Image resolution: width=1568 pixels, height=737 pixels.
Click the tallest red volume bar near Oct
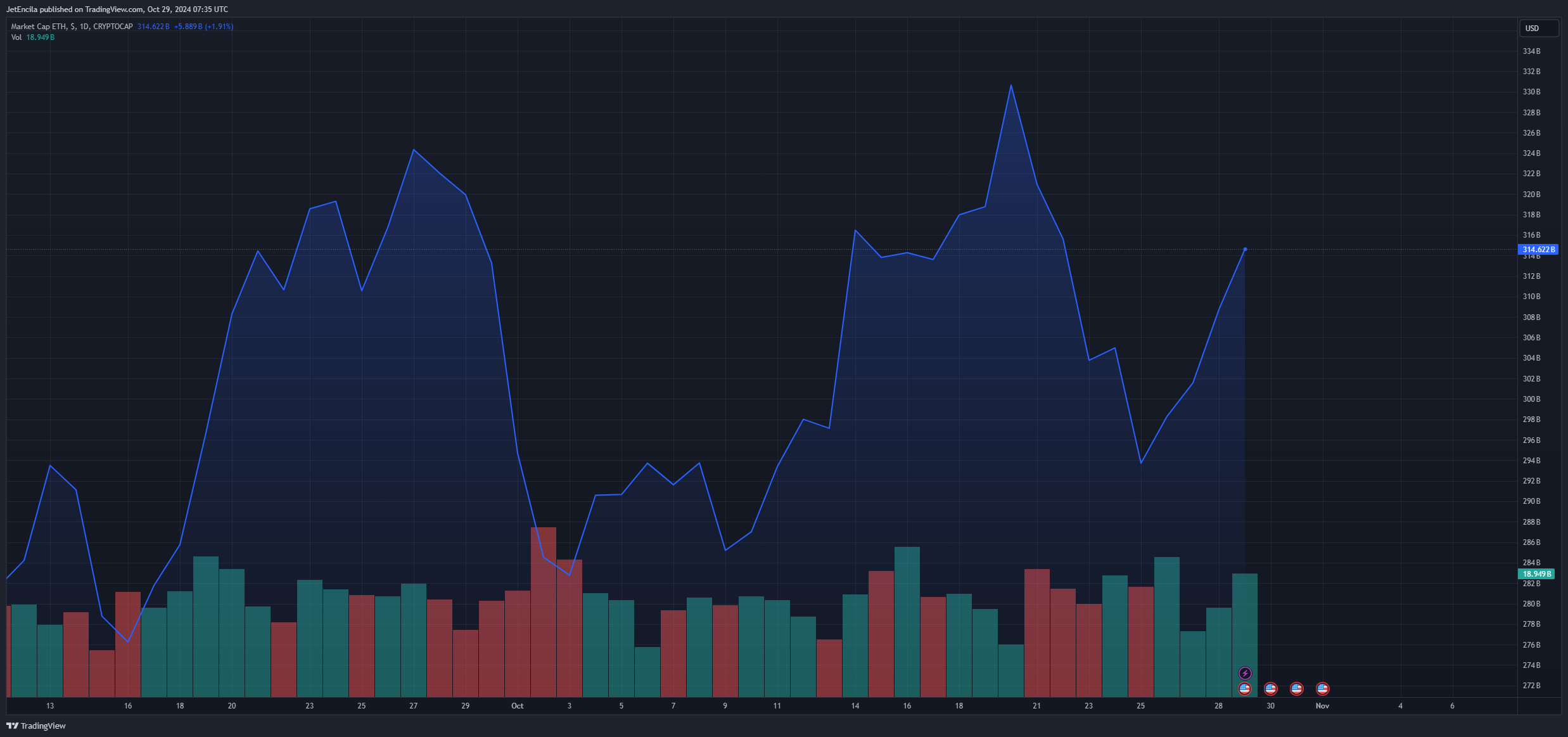click(x=544, y=612)
